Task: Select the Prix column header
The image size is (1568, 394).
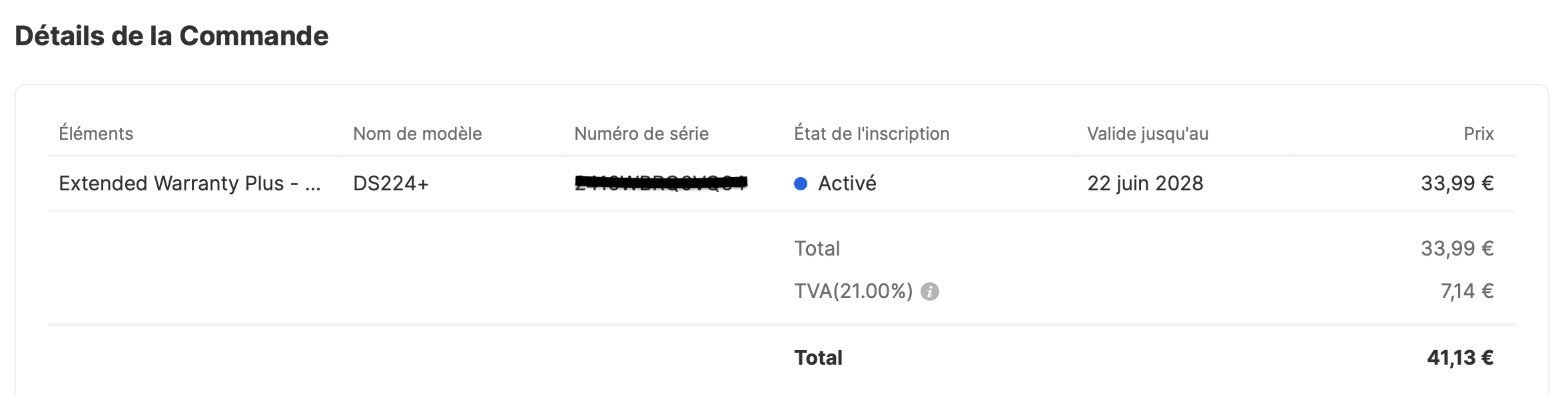Action: point(1479,134)
